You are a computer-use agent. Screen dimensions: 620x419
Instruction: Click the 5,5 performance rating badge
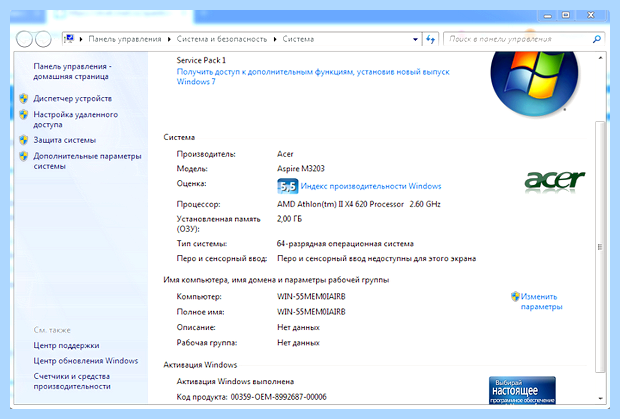tap(287, 186)
